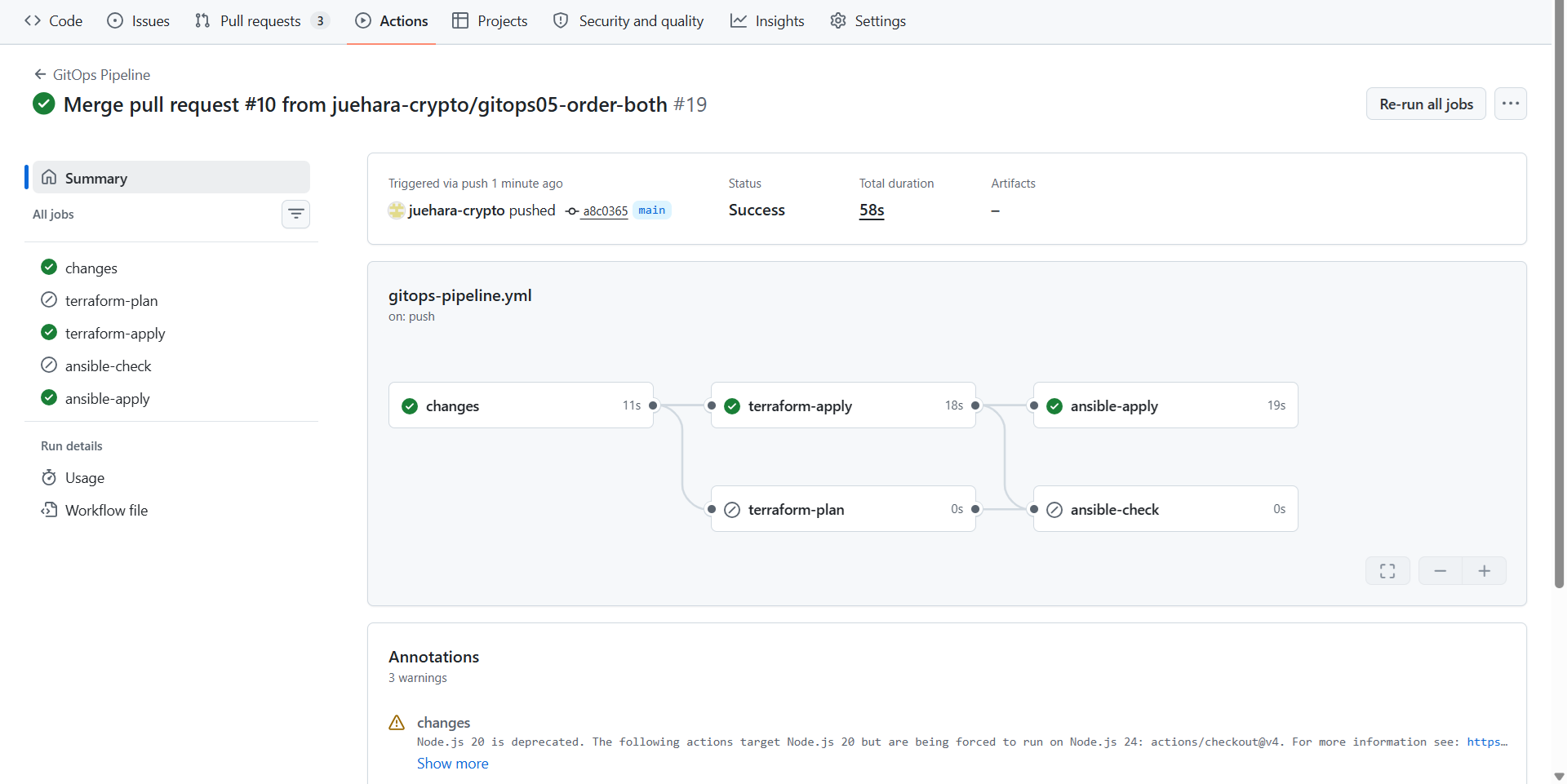Click the changes annotation title
Image resolution: width=1567 pixels, height=784 pixels.
pyautogui.click(x=443, y=723)
